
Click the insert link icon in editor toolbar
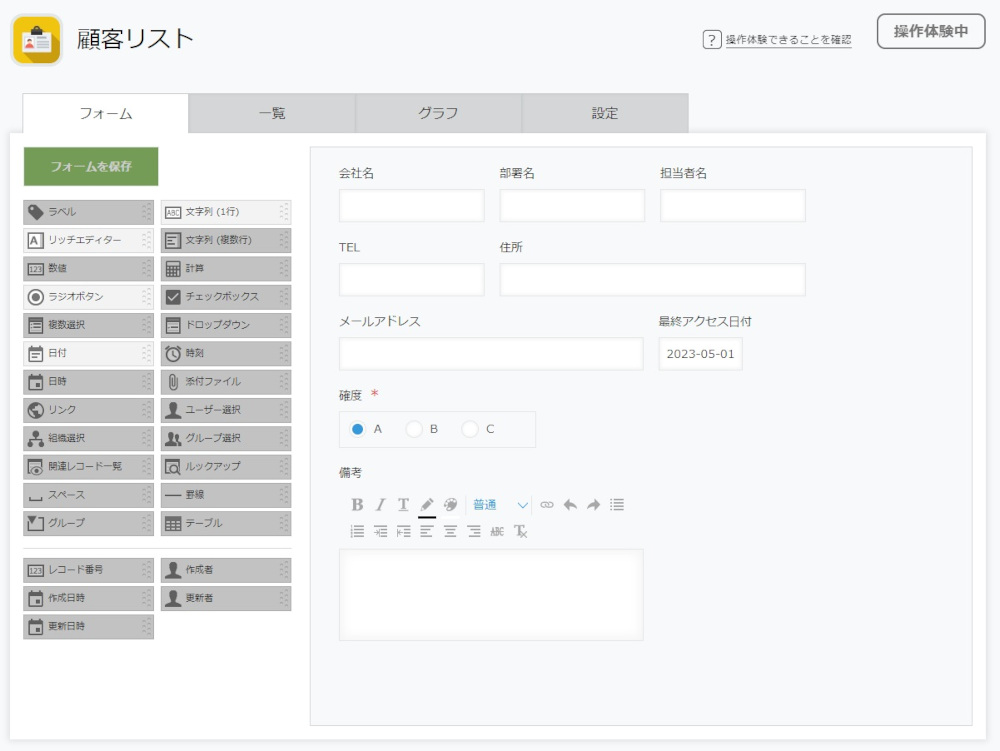547,505
